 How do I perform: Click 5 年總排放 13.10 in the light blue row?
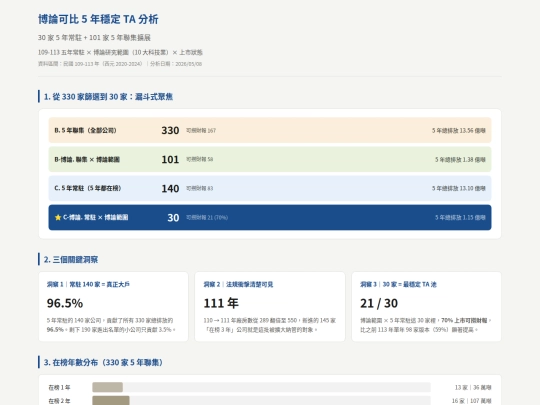[x=459, y=188]
